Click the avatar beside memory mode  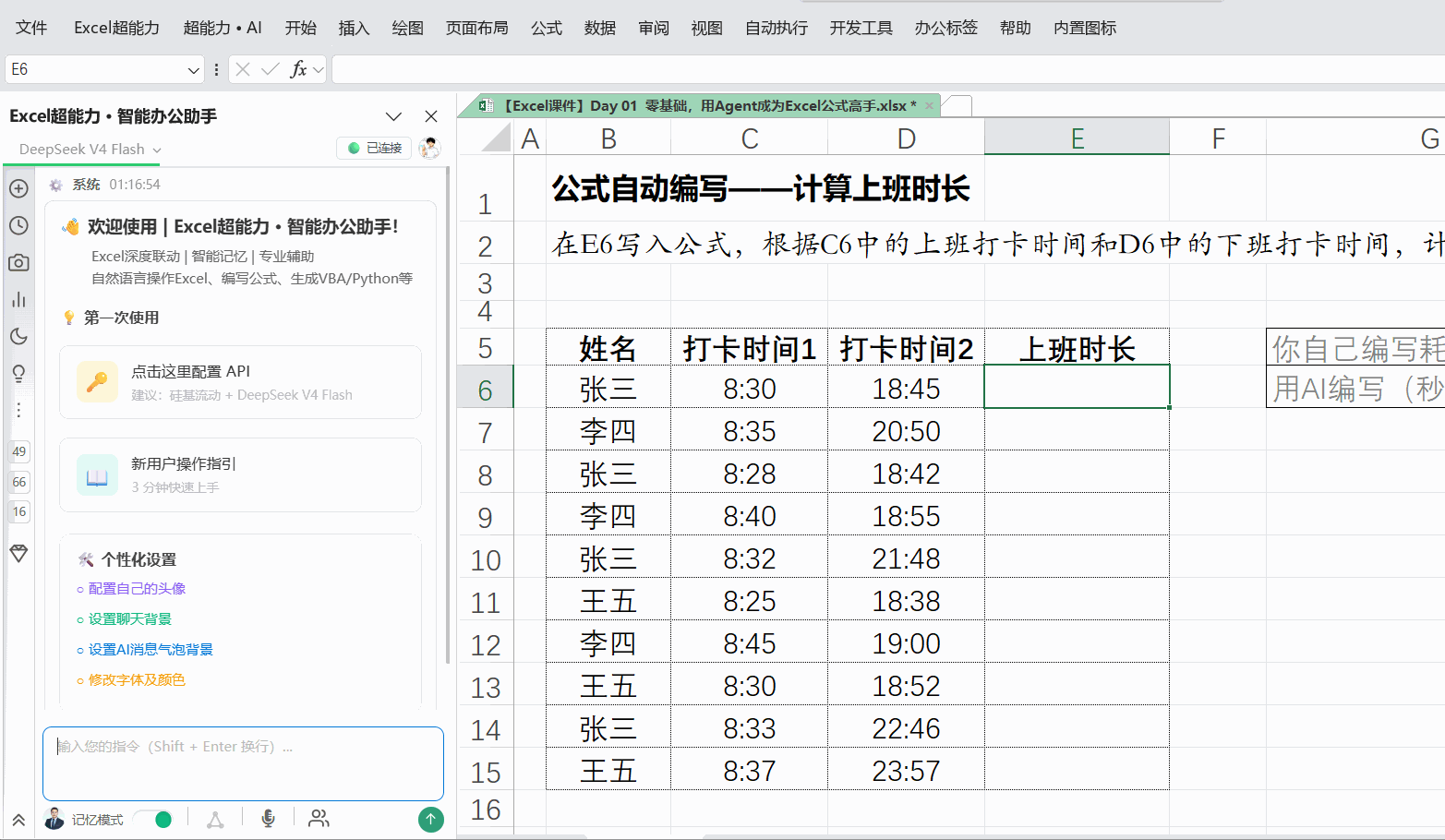[54, 819]
